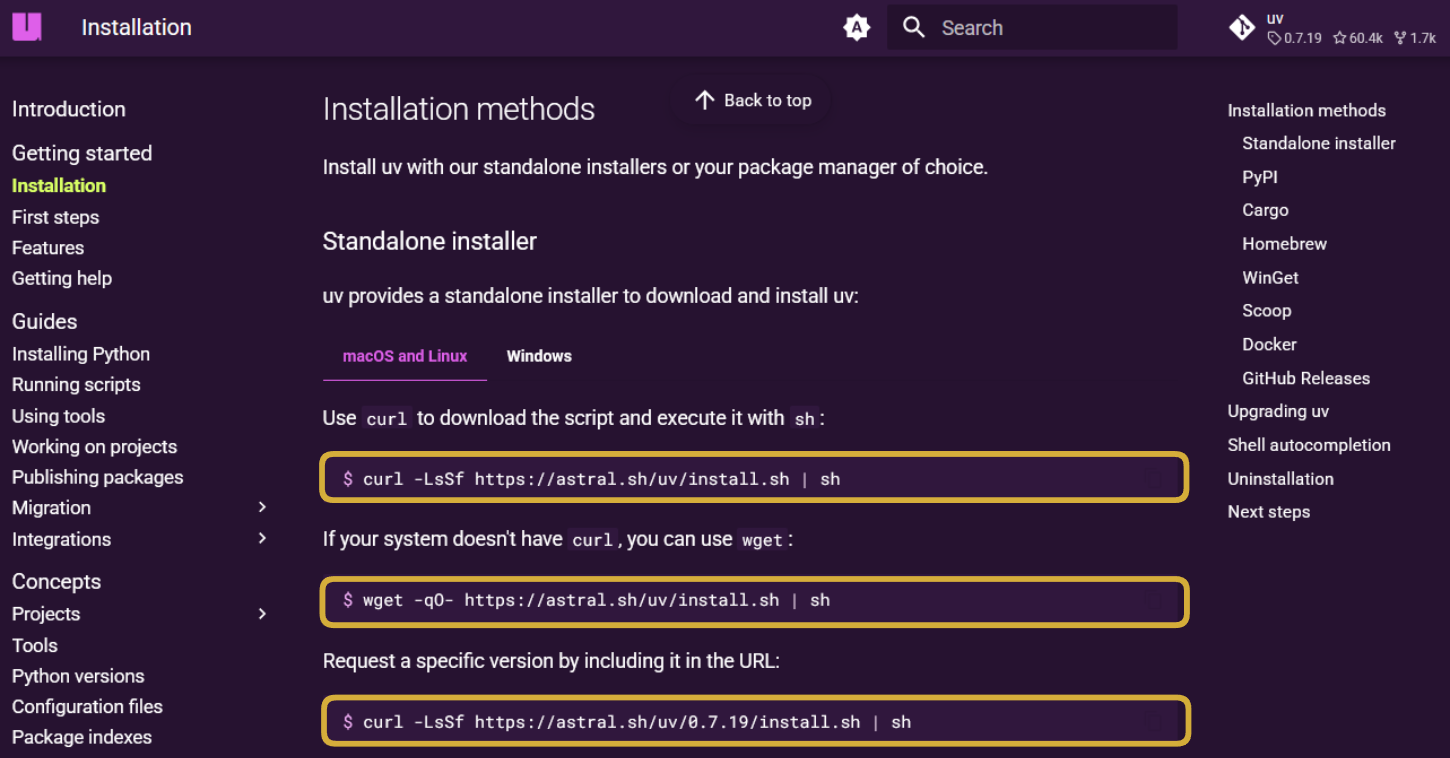This screenshot has height=758, width=1450.
Task: Focus the Search input field
Action: (x=1032, y=28)
